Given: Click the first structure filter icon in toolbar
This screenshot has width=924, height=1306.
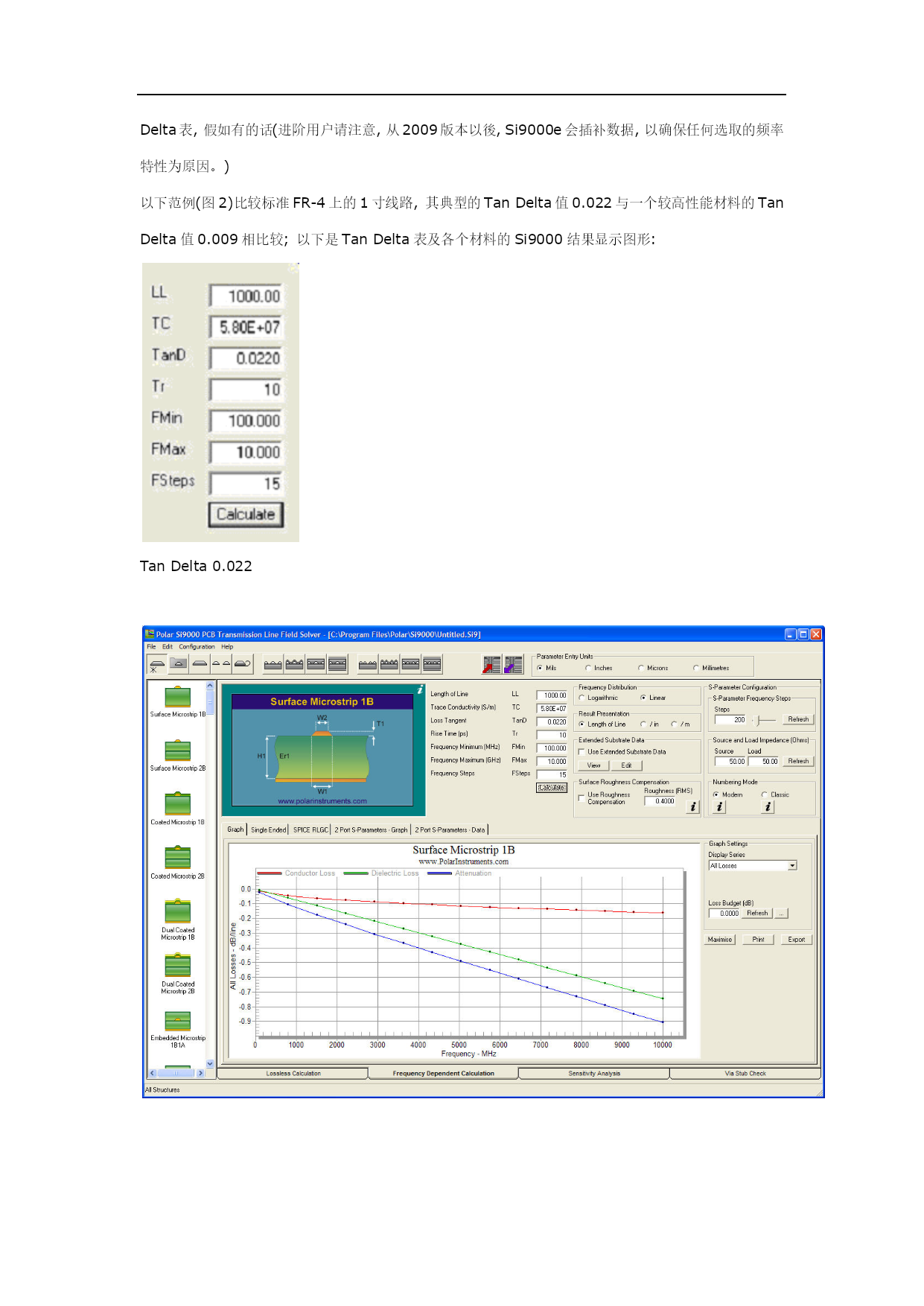Looking at the screenshot, I should point(157,664).
